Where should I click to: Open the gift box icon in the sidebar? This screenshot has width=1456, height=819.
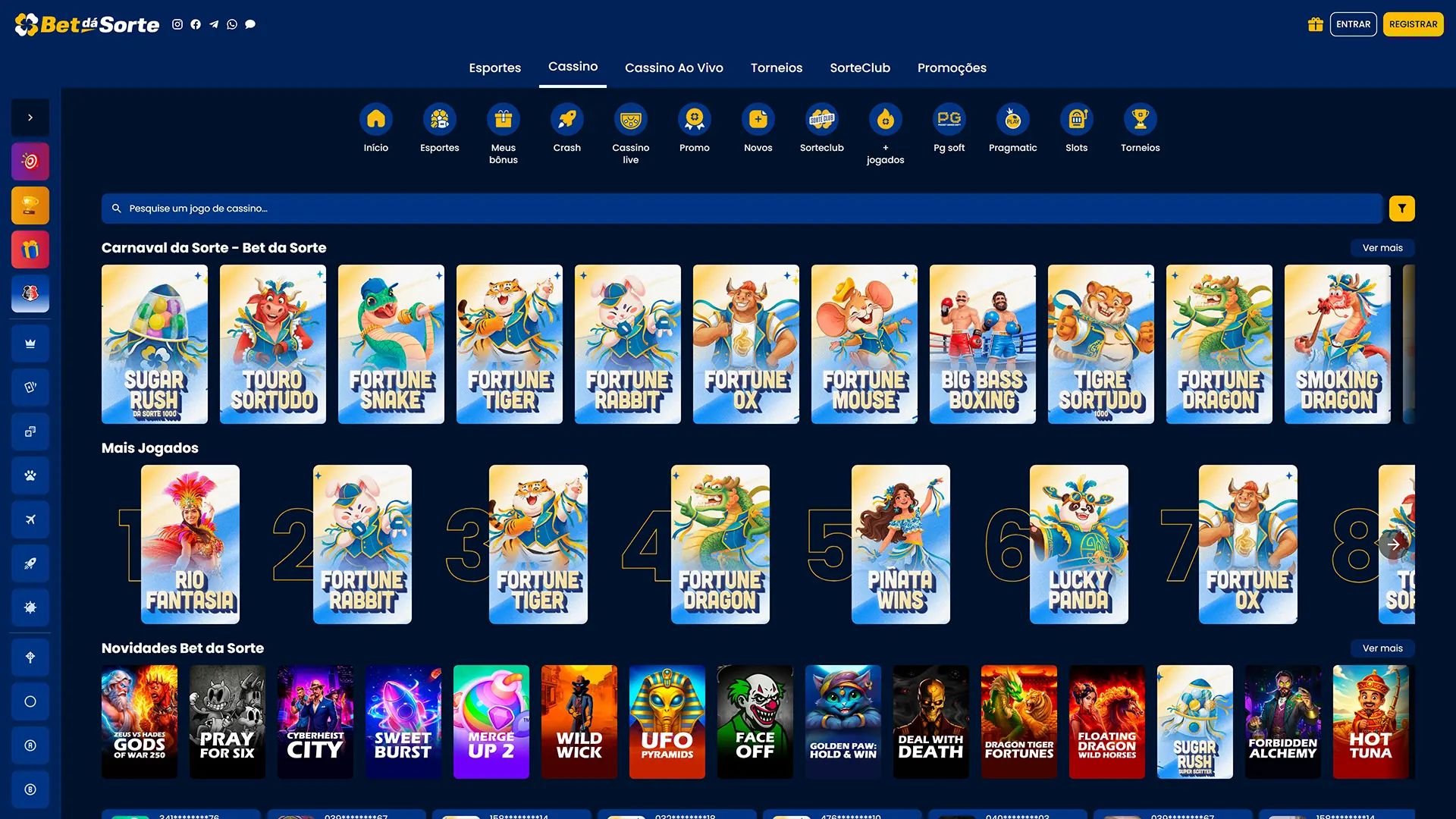[30, 249]
